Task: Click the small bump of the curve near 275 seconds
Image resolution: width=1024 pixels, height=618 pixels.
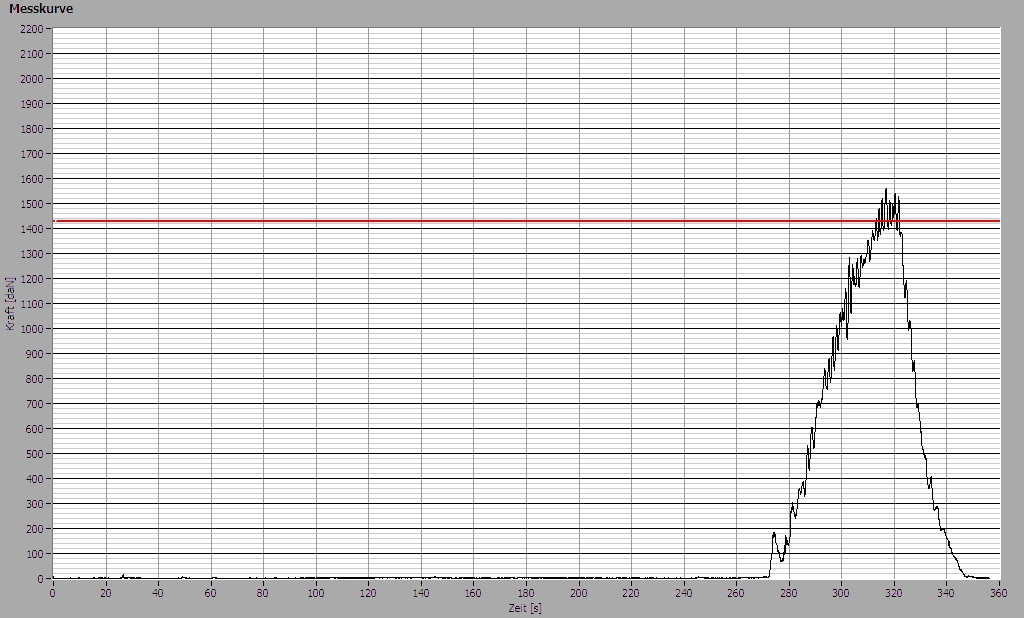Action: [x=774, y=534]
